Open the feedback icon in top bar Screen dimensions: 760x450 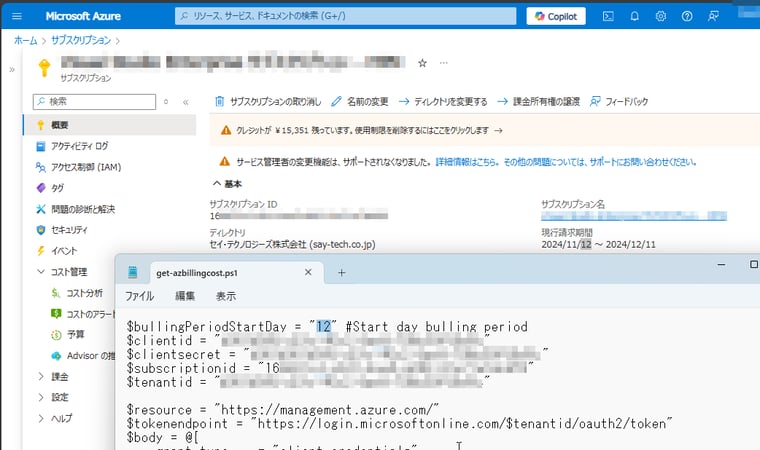(713, 16)
